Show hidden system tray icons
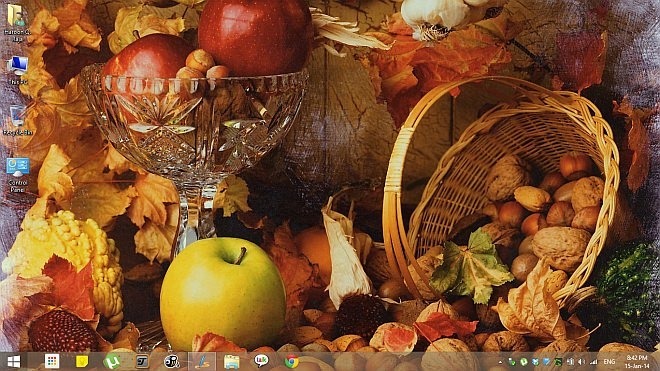The image size is (660, 371). 500,362
